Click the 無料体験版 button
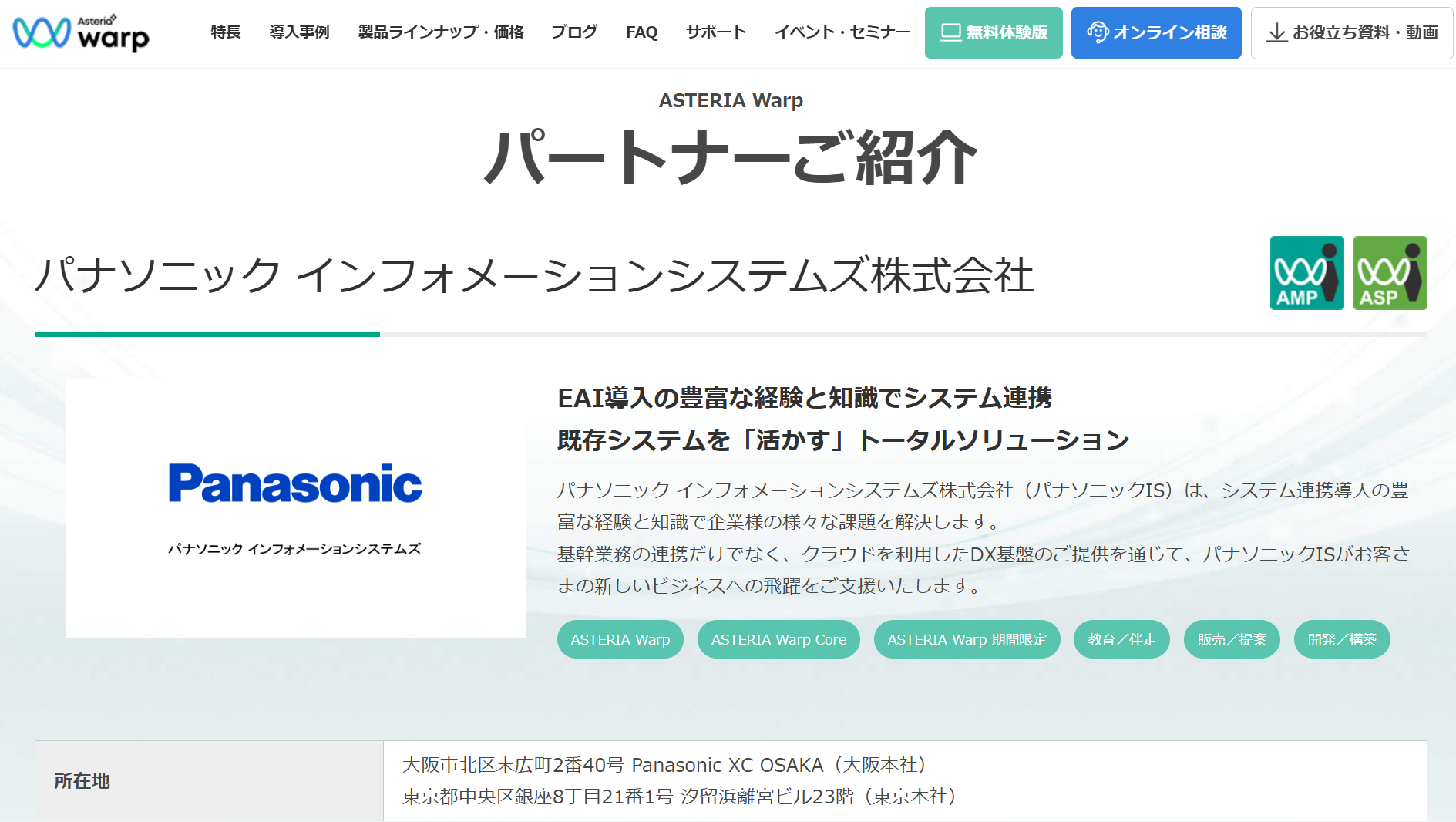The height and width of the screenshot is (822, 1456). pyautogui.click(x=993, y=32)
